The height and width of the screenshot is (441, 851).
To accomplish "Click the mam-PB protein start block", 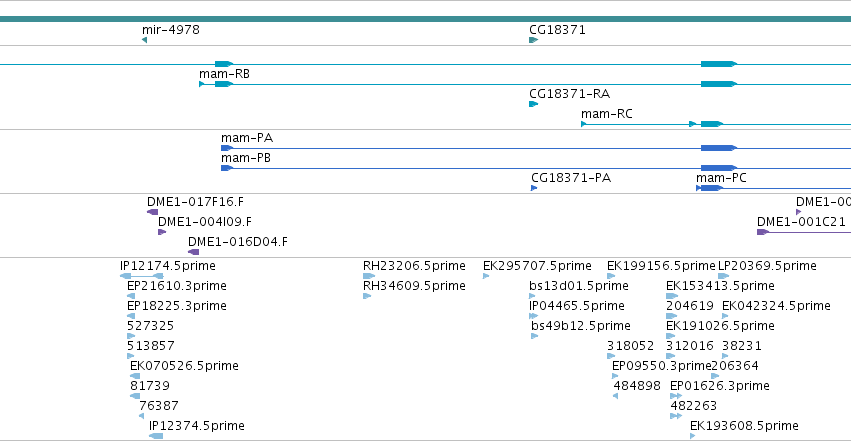I will coord(227,168).
